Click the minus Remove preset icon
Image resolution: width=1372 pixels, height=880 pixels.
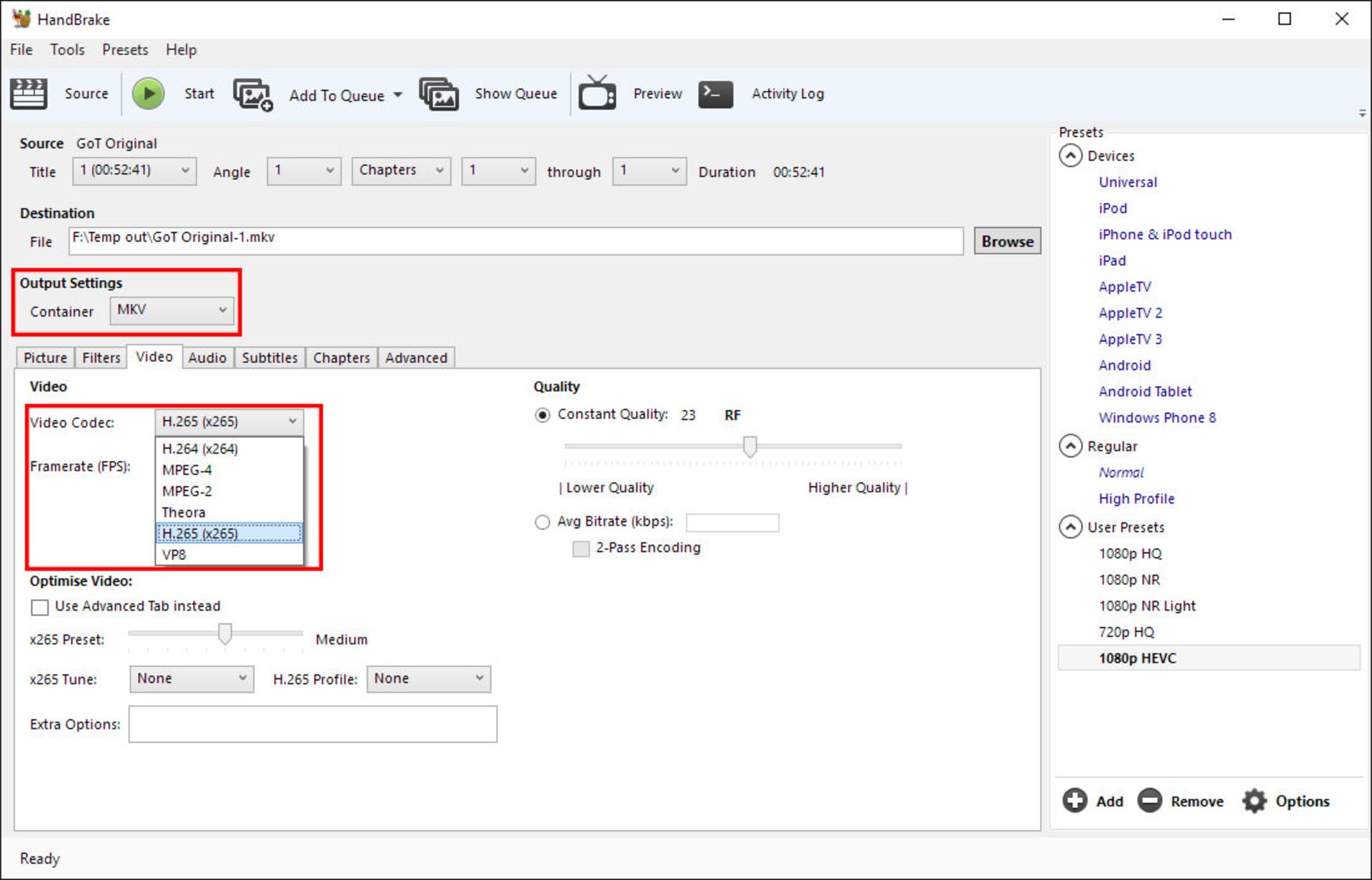coord(1149,801)
